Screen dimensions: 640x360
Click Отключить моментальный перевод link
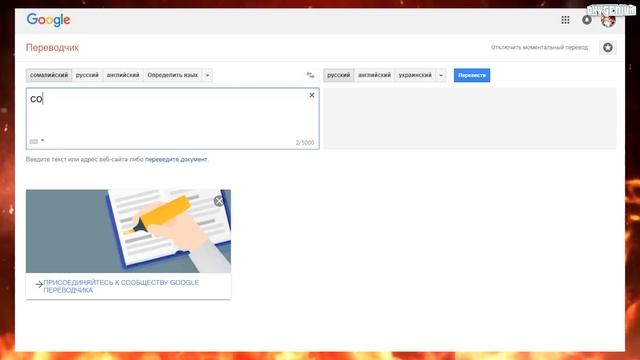539,47
